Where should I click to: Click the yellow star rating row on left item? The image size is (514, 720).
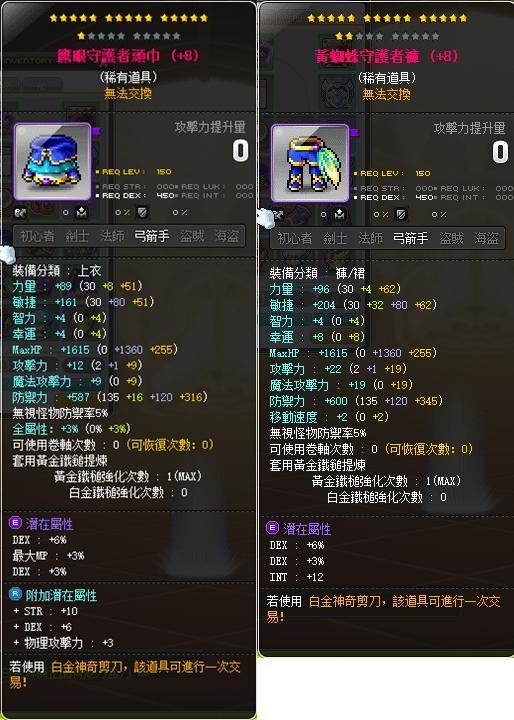pos(129,18)
